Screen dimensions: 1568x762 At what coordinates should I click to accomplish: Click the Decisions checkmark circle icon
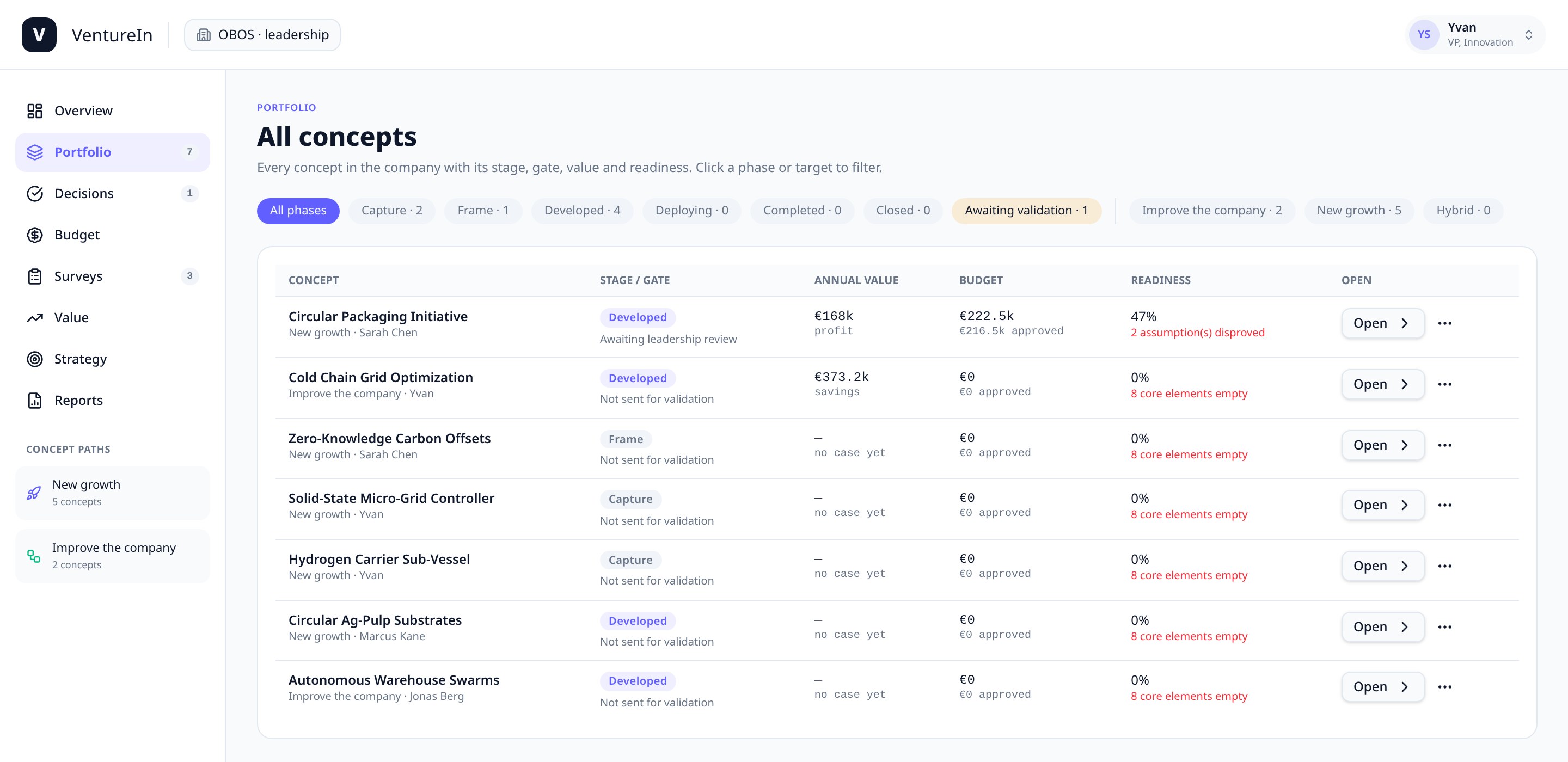(35, 194)
